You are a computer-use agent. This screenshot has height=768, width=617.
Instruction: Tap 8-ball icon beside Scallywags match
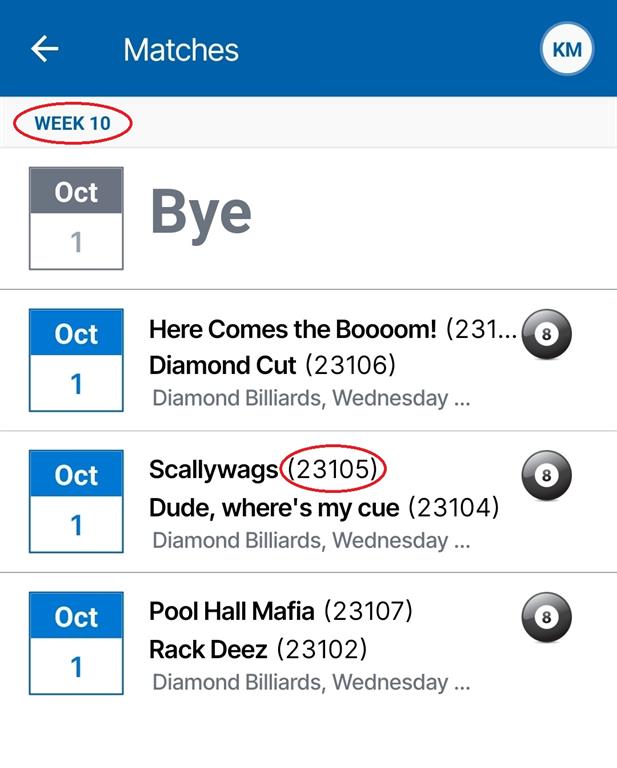[546, 476]
